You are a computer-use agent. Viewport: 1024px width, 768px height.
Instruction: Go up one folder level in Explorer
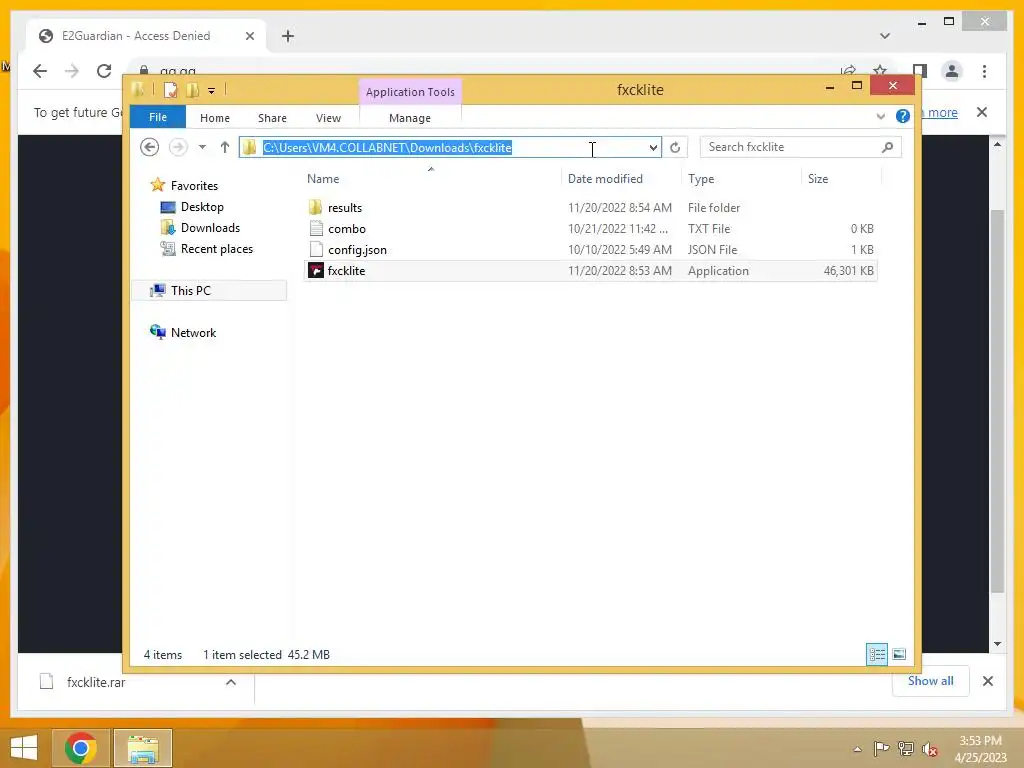point(225,148)
